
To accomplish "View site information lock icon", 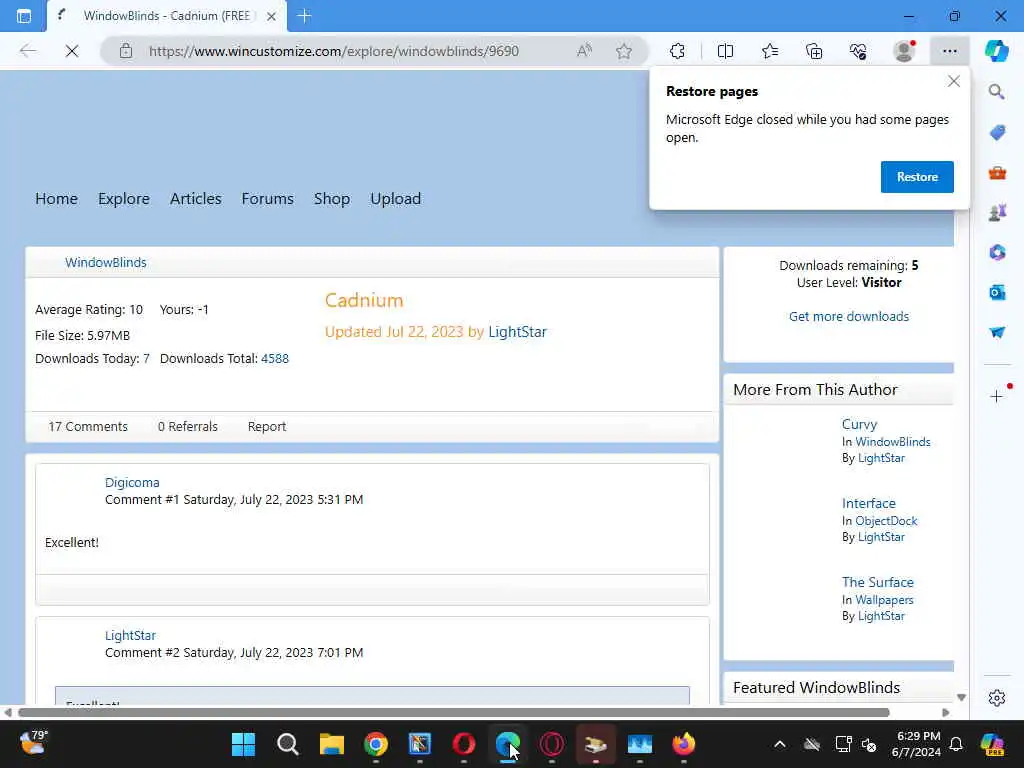I will [126, 51].
